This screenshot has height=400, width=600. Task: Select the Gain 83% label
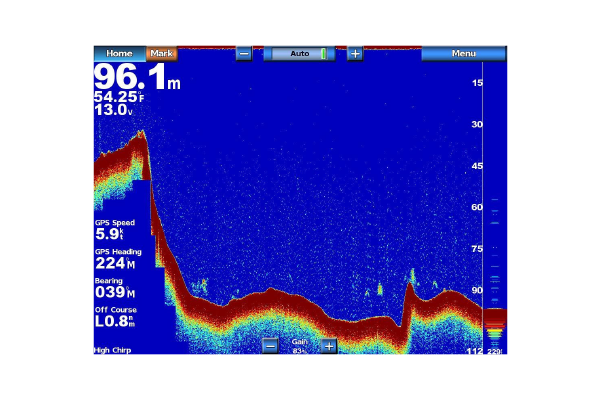pos(299,346)
